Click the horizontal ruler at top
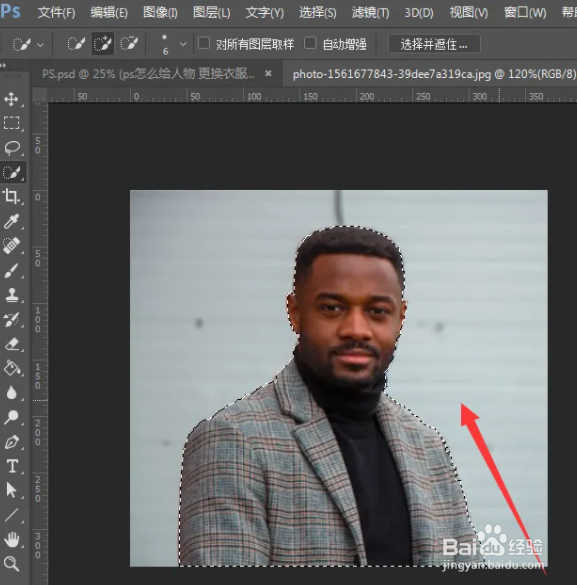This screenshot has height=585, width=577. pos(313,96)
